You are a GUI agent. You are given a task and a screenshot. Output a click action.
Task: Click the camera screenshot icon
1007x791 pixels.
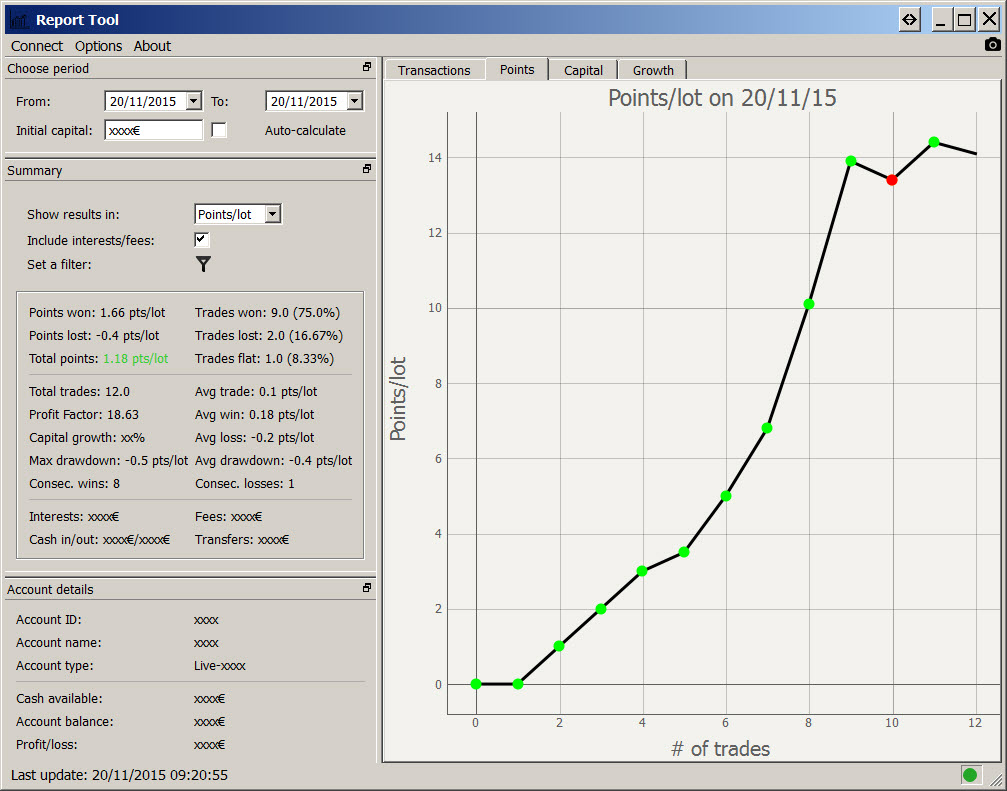point(992,45)
